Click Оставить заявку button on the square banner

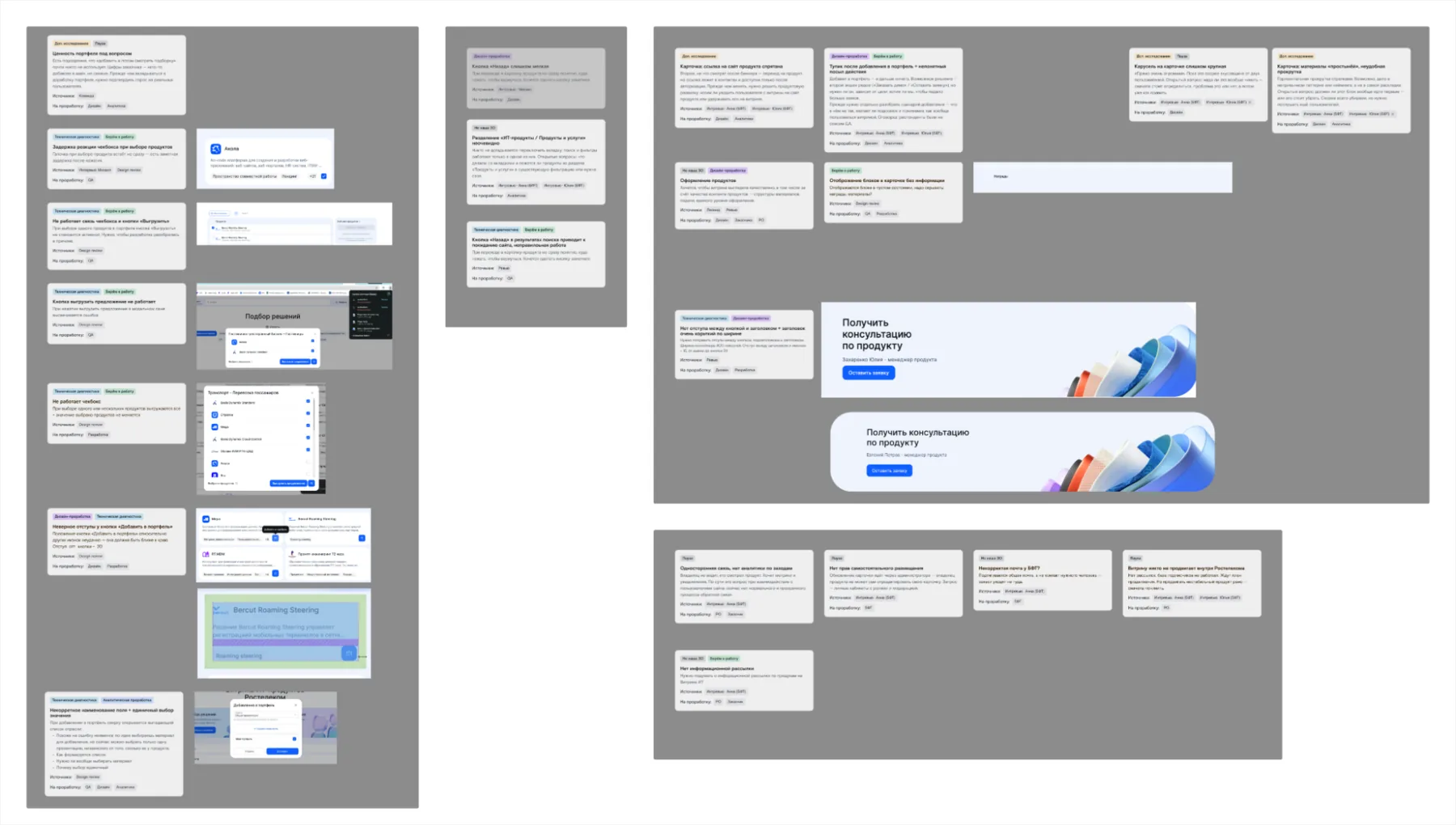(868, 373)
